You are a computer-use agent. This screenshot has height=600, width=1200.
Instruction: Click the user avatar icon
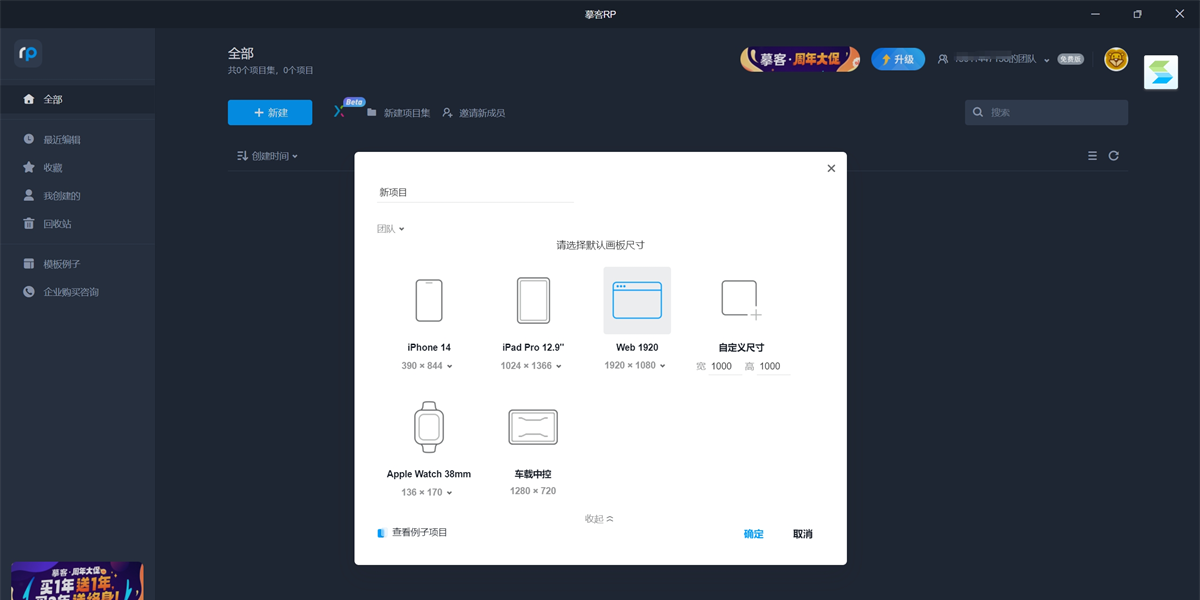pyautogui.click(x=1116, y=60)
